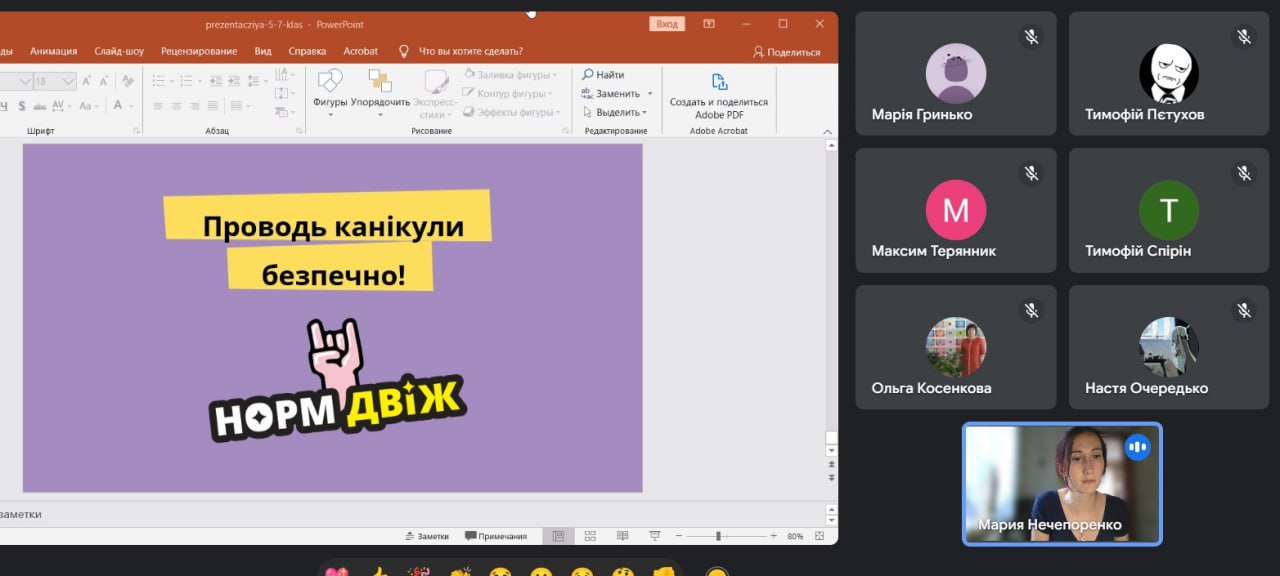Screen dimensions: 1280x576
Task: Toggle normal view button in status bar
Action: coord(558,536)
